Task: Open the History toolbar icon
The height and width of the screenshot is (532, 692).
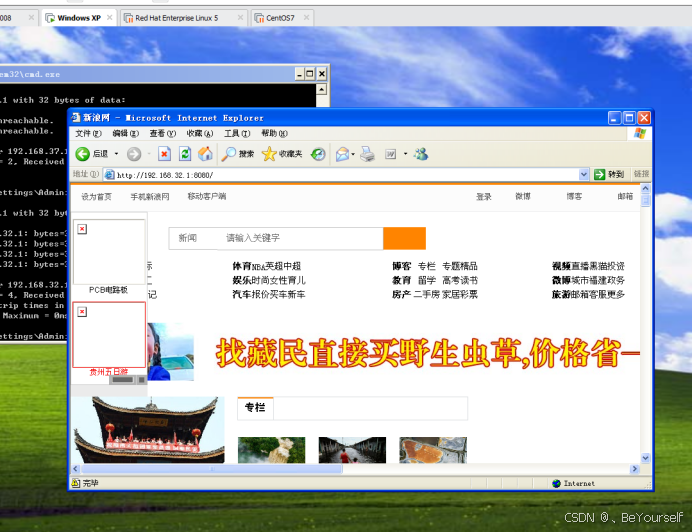Action: coord(318,154)
